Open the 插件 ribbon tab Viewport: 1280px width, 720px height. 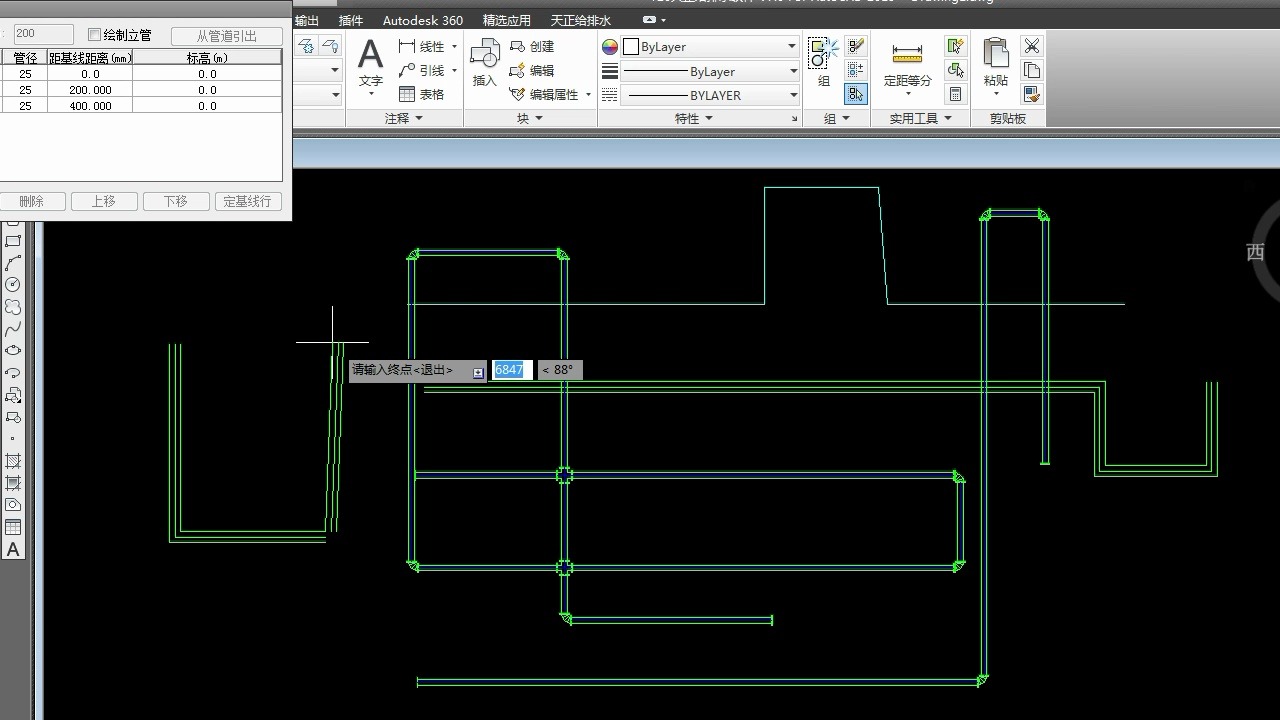point(351,20)
